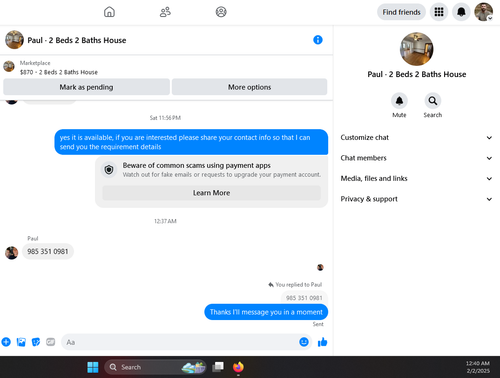Image resolution: width=500 pixels, height=378 pixels.
Task: Select the blue yes it is available message
Action: [191, 142]
